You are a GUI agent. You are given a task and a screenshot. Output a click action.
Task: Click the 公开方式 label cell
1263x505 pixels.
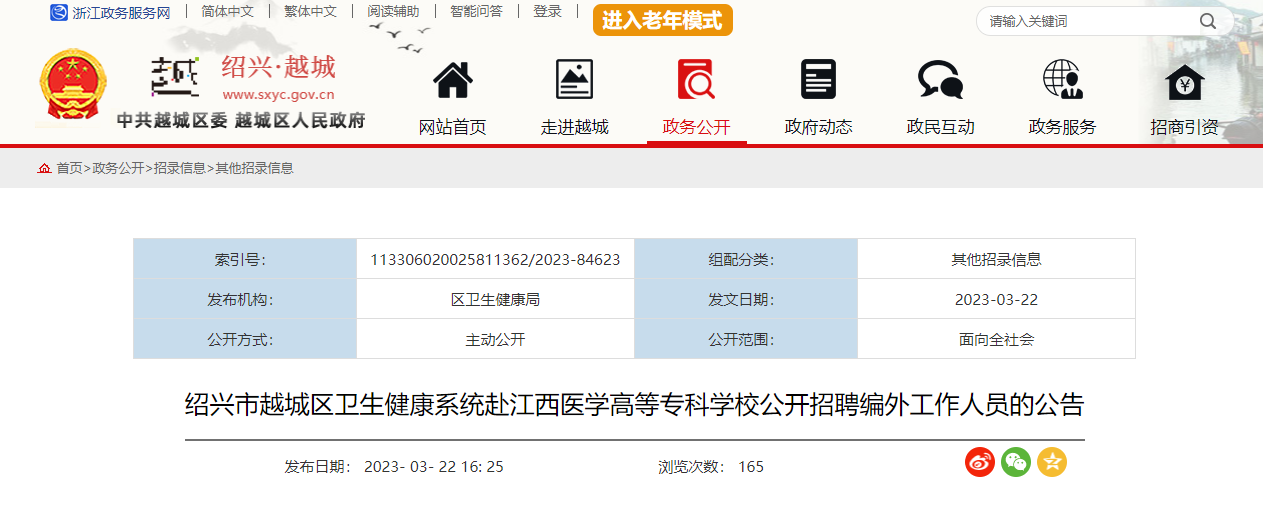pyautogui.click(x=245, y=339)
